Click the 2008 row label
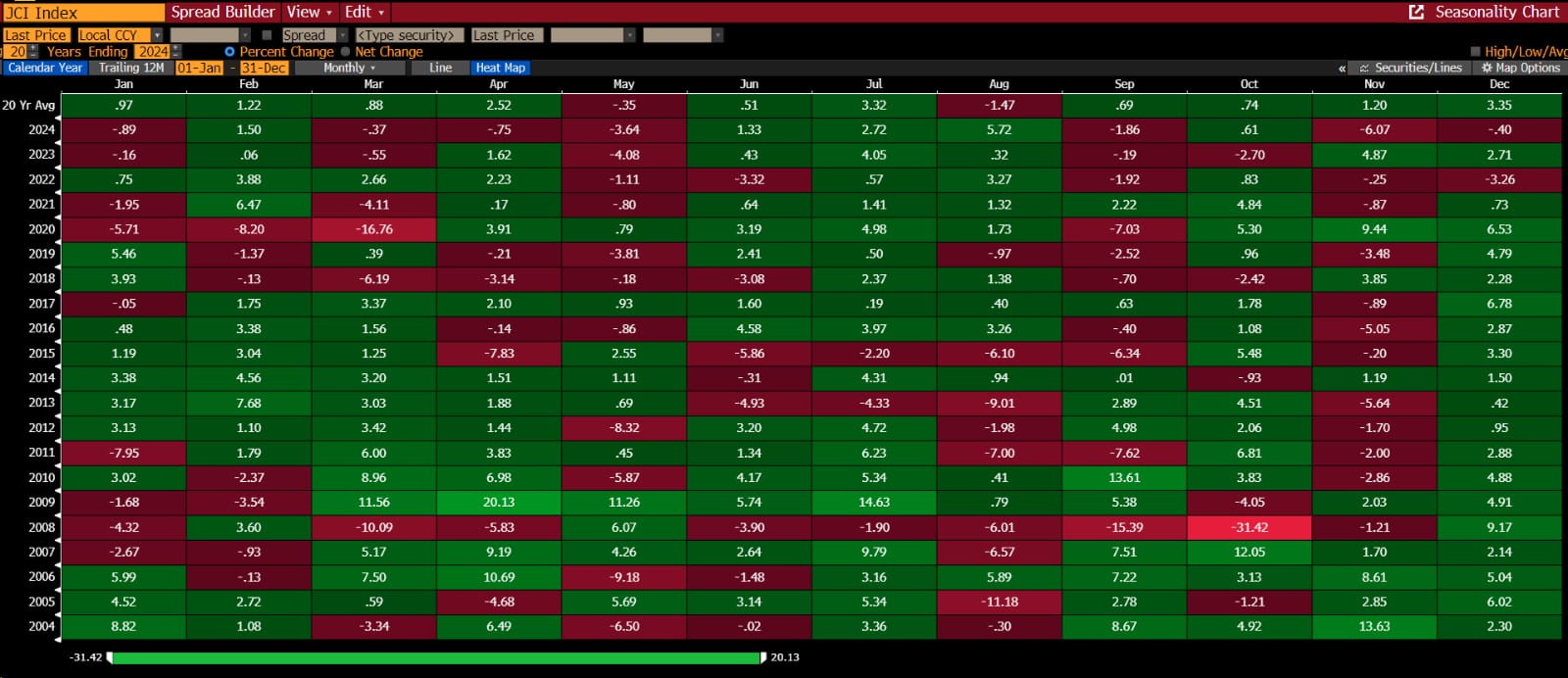1568x678 pixels. (41, 527)
